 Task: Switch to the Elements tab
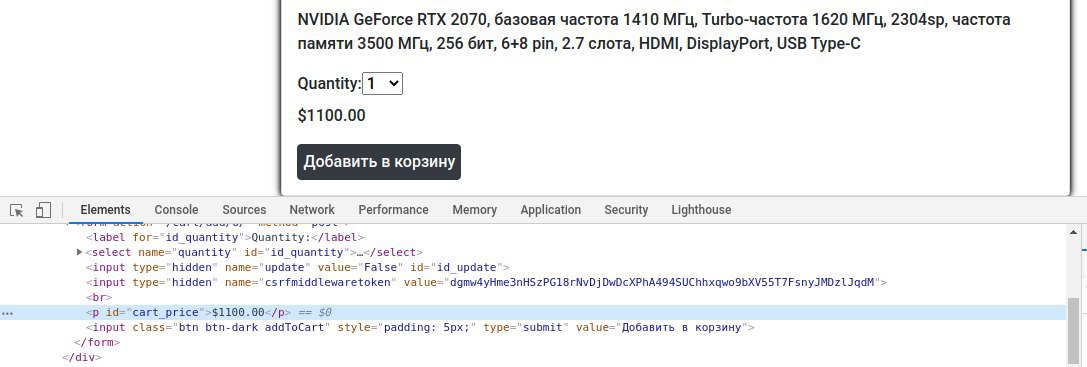coord(105,210)
